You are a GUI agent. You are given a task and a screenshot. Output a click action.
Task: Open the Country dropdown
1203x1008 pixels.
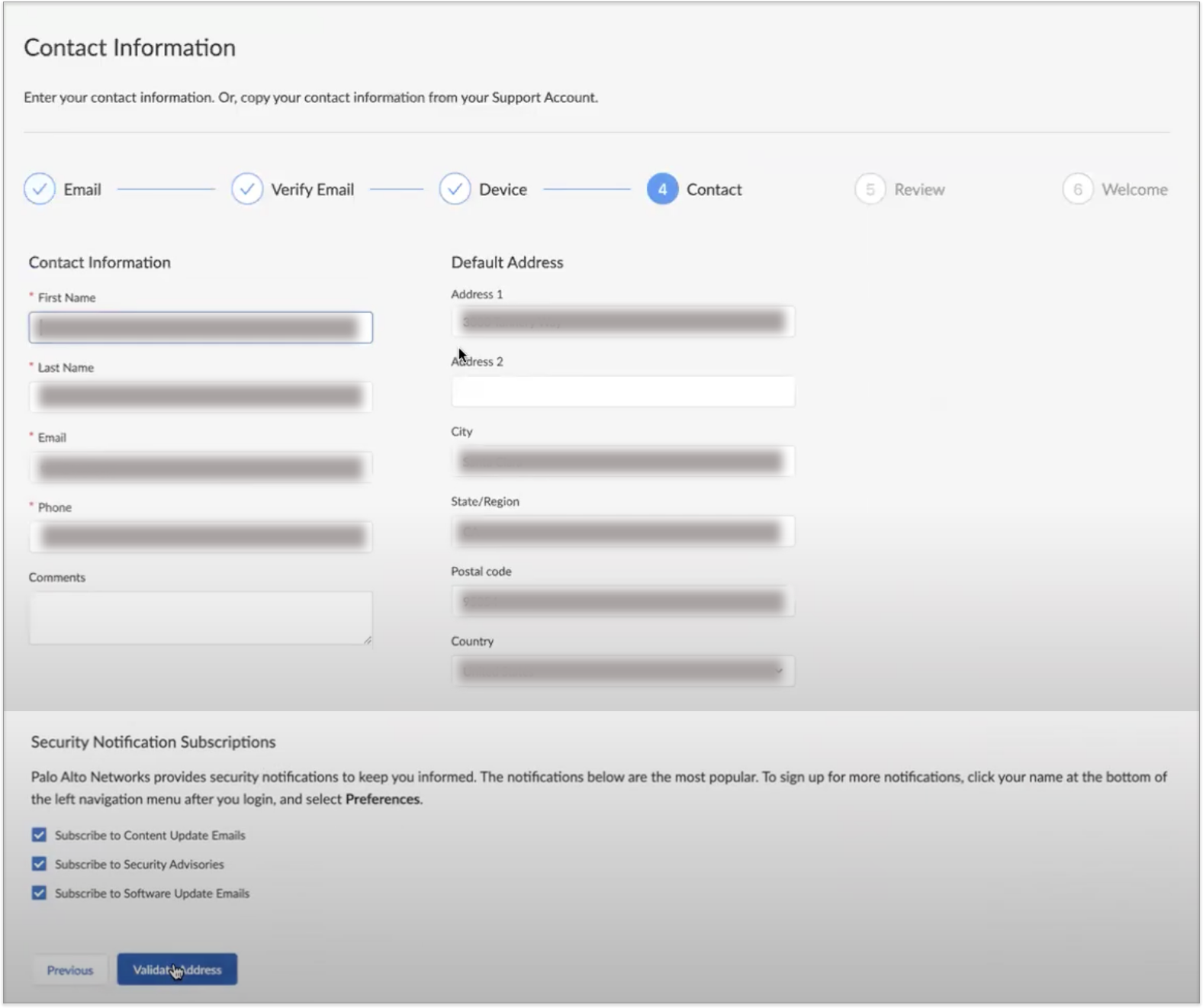coord(622,671)
